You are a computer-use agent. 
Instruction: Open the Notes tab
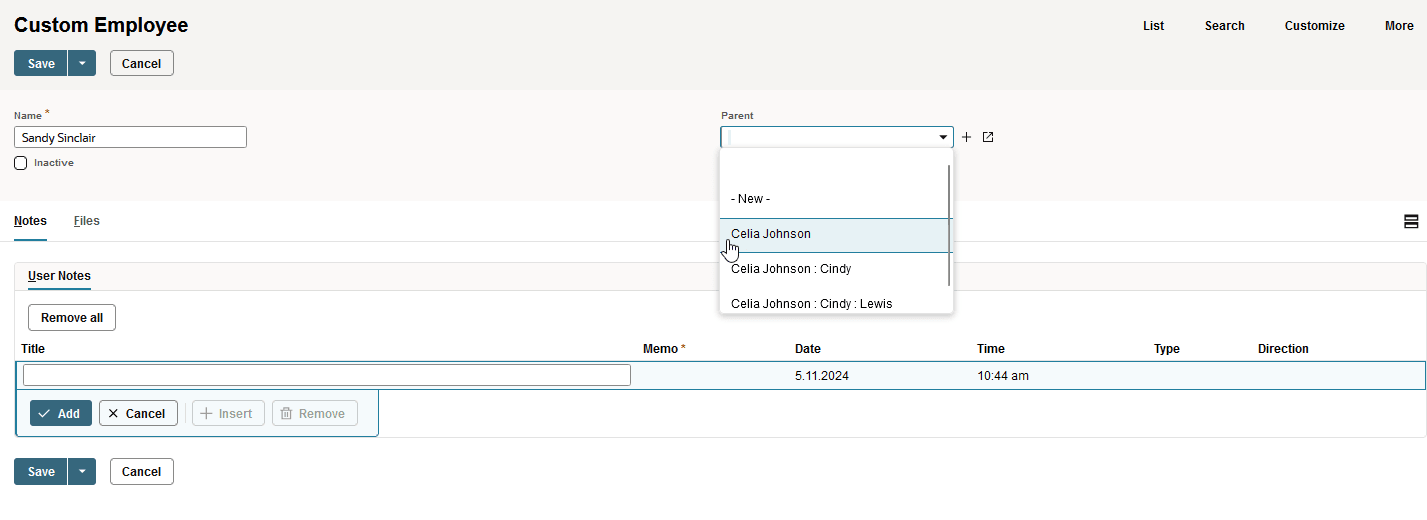click(x=30, y=221)
